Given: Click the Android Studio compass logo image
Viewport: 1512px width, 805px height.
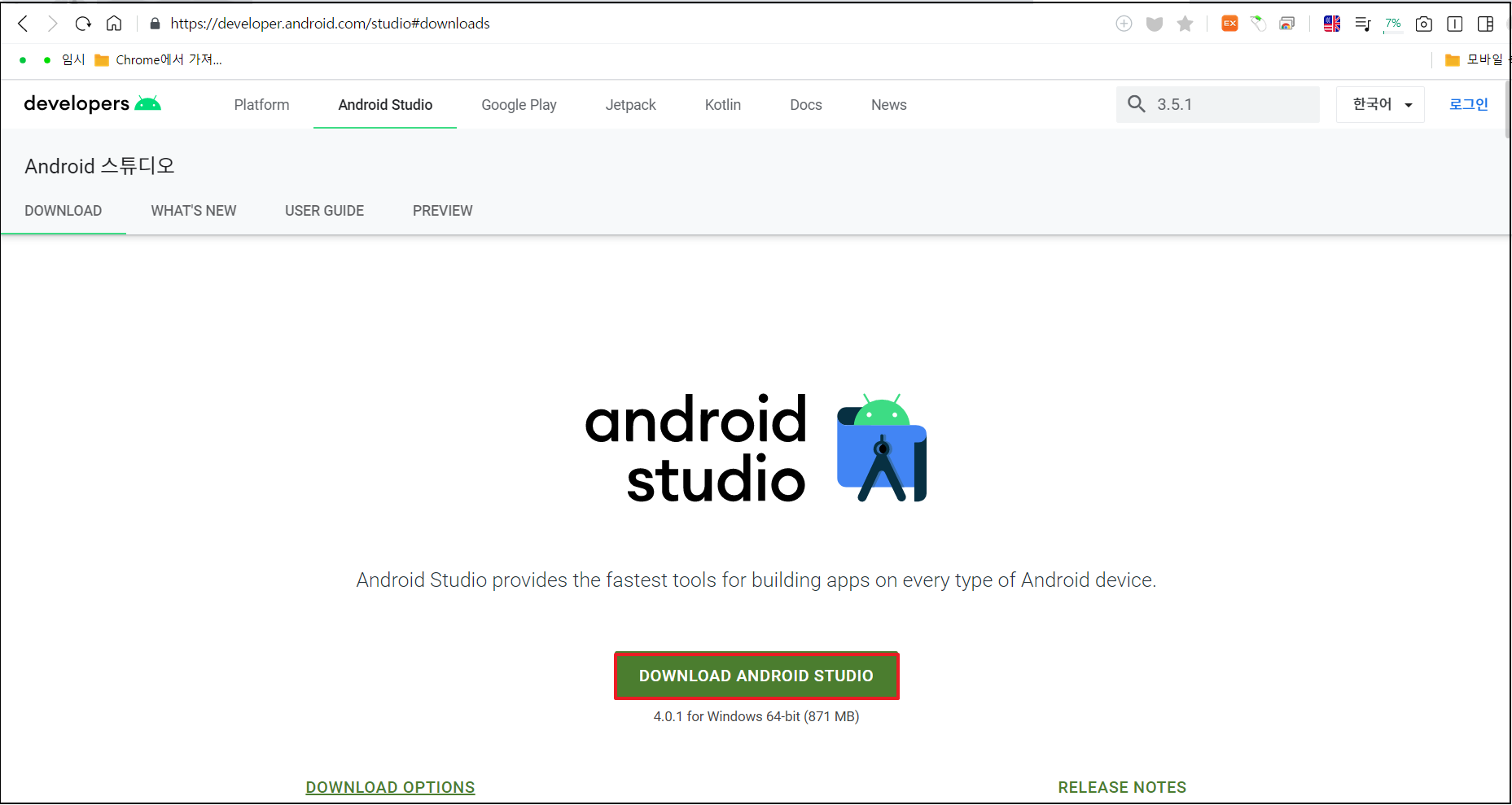Looking at the screenshot, I should coord(882,448).
